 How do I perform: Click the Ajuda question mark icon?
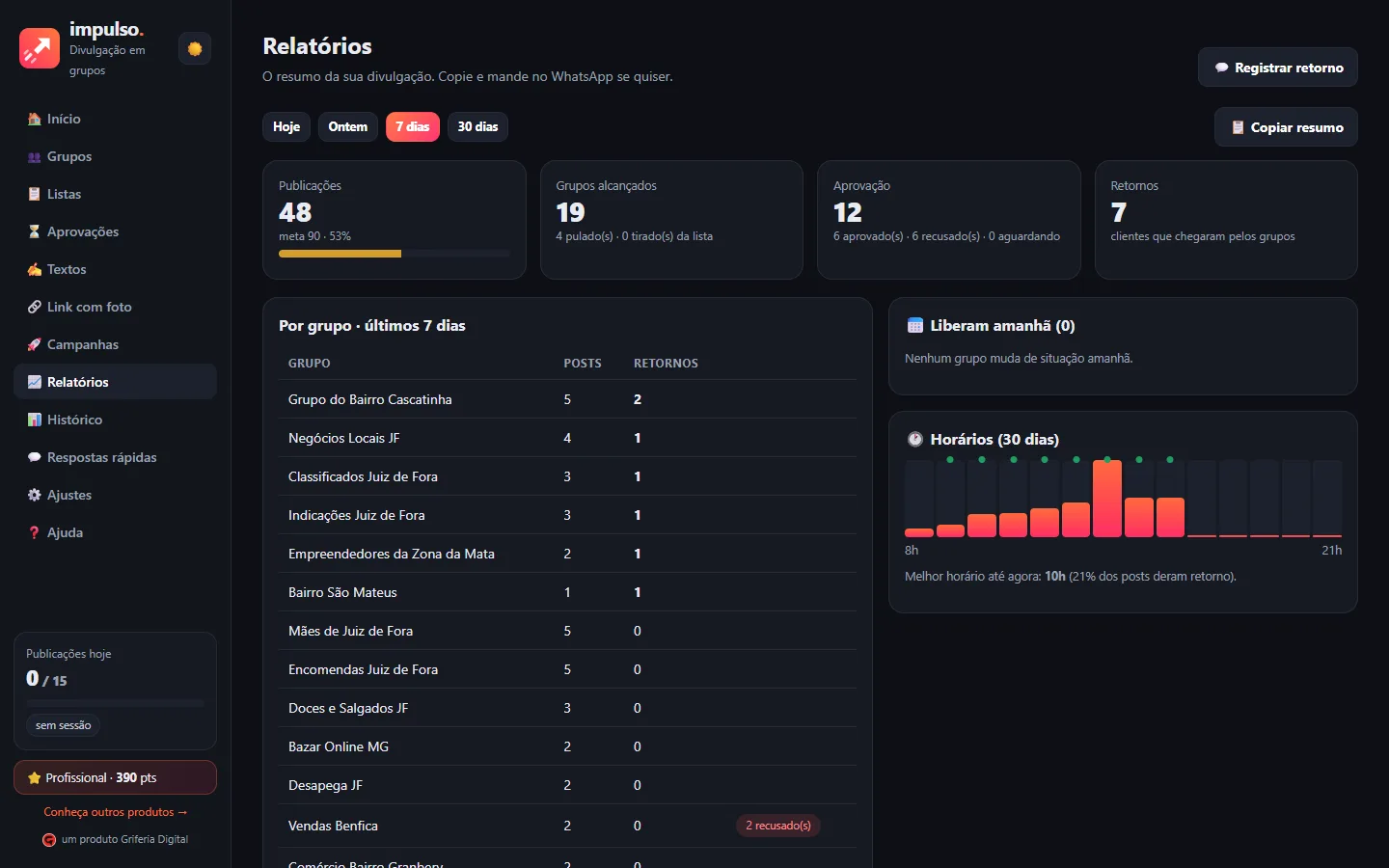[35, 532]
